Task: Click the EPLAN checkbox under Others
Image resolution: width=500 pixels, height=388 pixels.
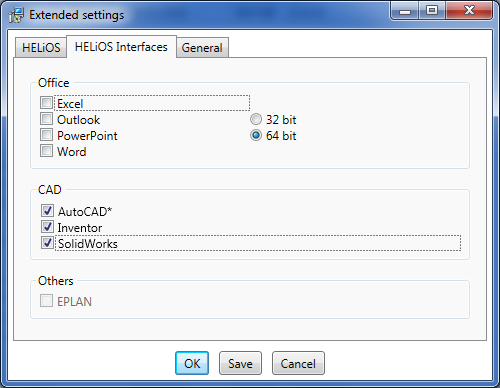Action: (46, 301)
